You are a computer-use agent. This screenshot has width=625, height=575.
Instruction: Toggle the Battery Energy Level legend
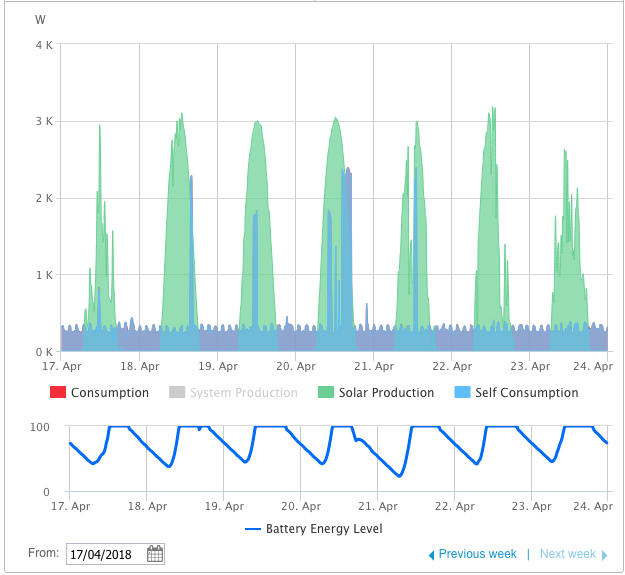(313, 529)
